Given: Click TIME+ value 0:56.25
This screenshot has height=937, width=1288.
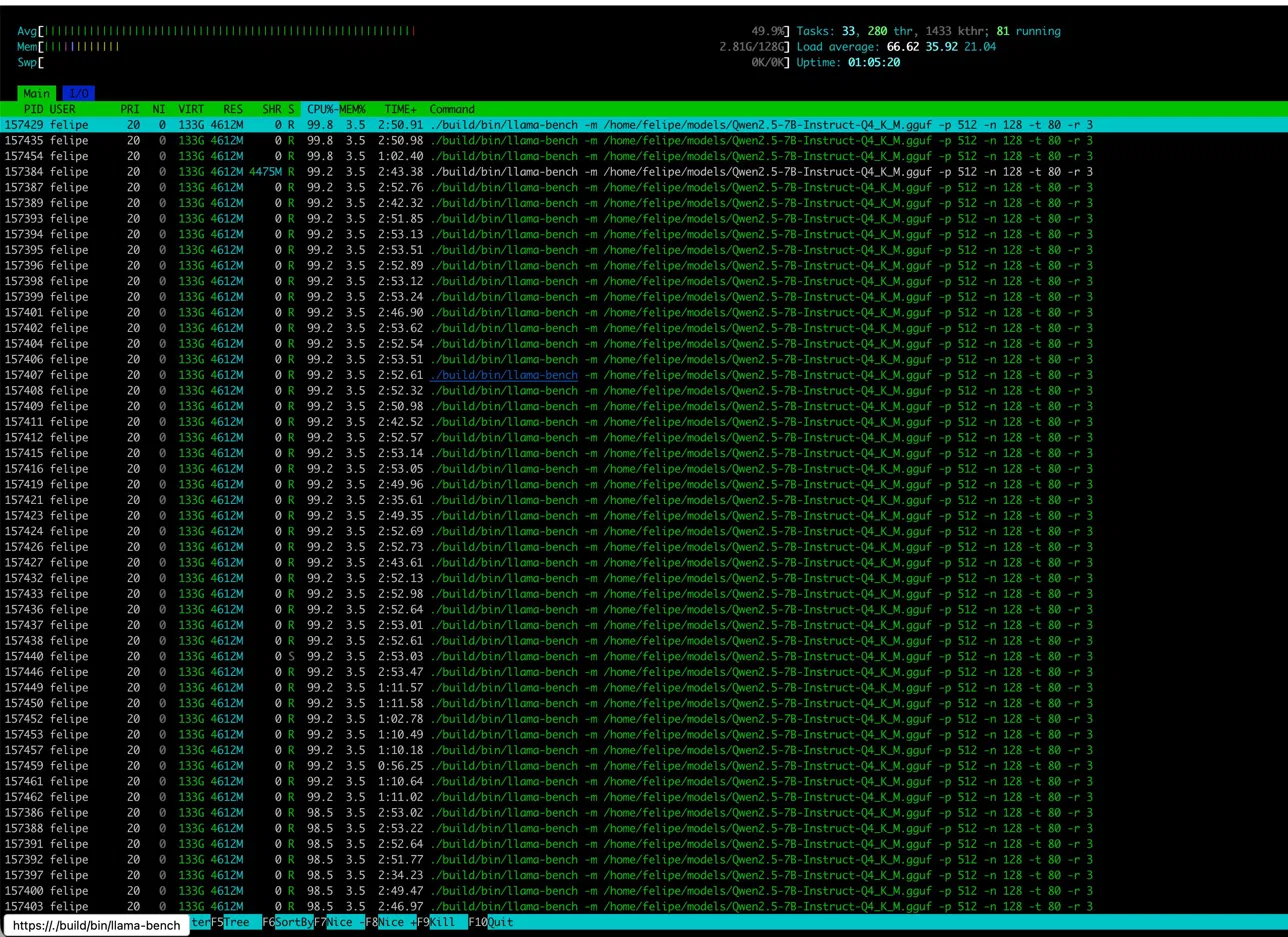Looking at the screenshot, I should click(x=400, y=766).
